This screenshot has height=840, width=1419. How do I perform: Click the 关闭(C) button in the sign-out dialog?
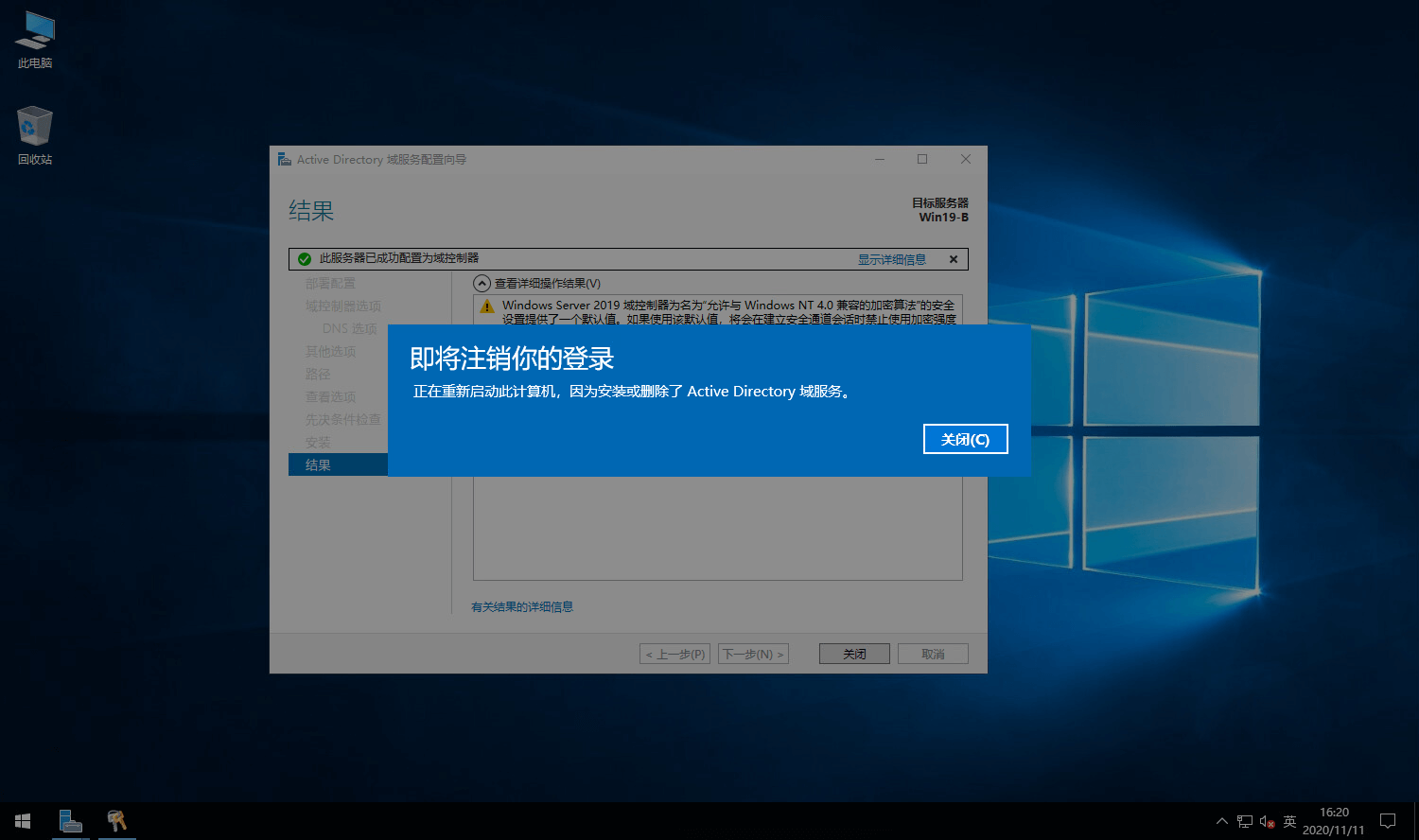(x=965, y=439)
